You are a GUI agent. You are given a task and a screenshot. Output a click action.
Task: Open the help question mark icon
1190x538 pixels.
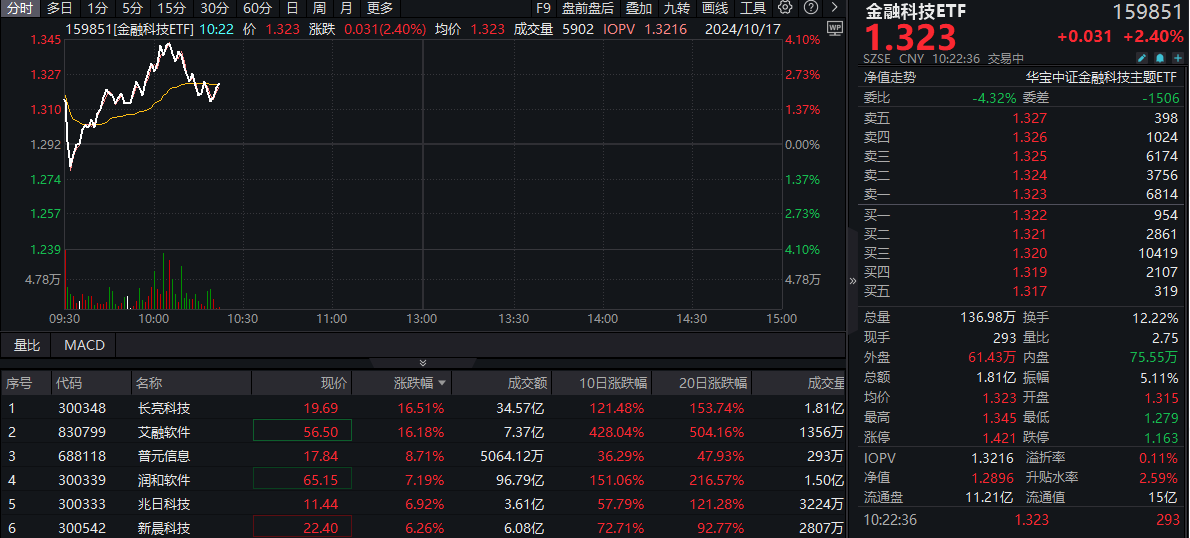[811, 8]
